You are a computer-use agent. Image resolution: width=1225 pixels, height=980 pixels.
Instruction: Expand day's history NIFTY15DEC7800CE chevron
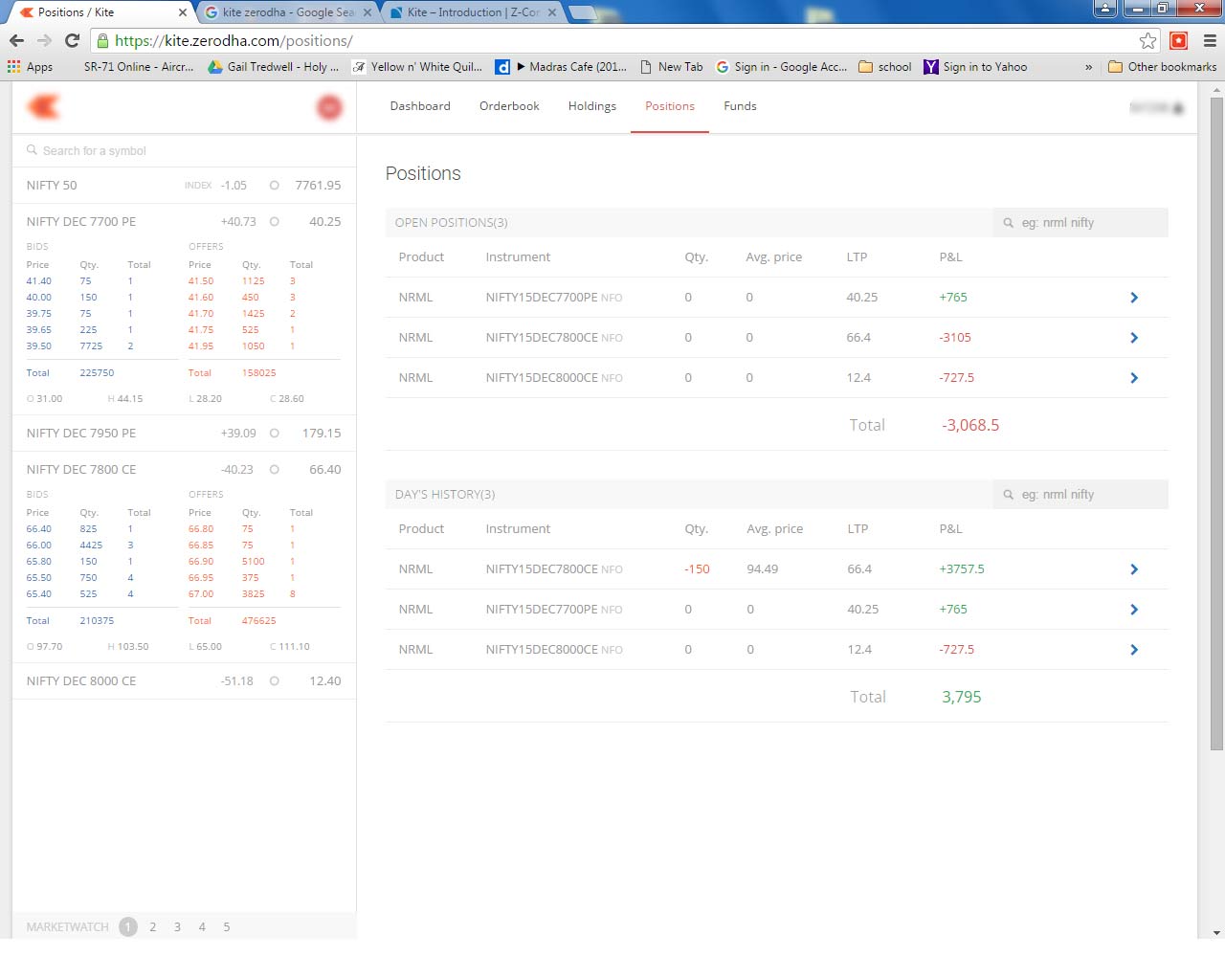(1134, 569)
